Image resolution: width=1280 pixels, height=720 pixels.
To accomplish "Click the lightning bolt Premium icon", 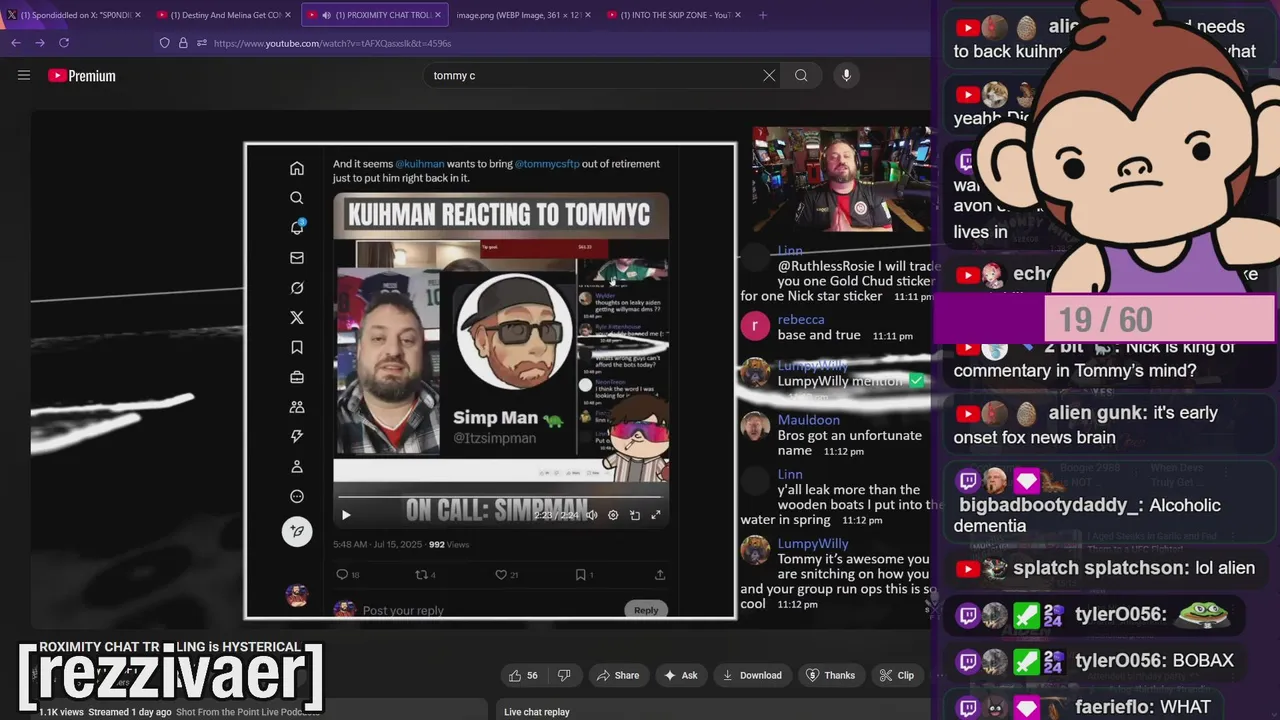I will [297, 436].
